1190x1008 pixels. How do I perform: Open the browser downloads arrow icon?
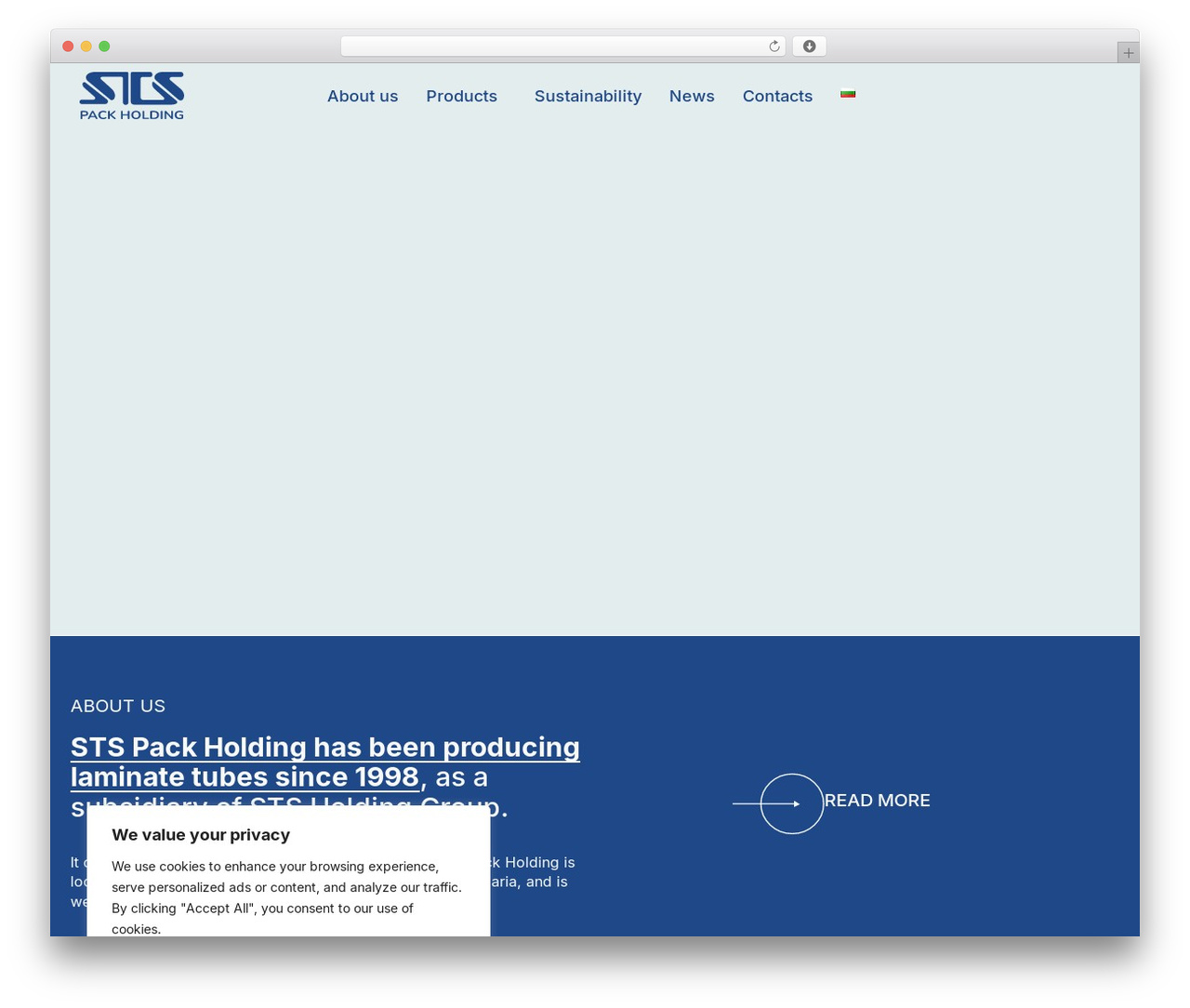(809, 46)
